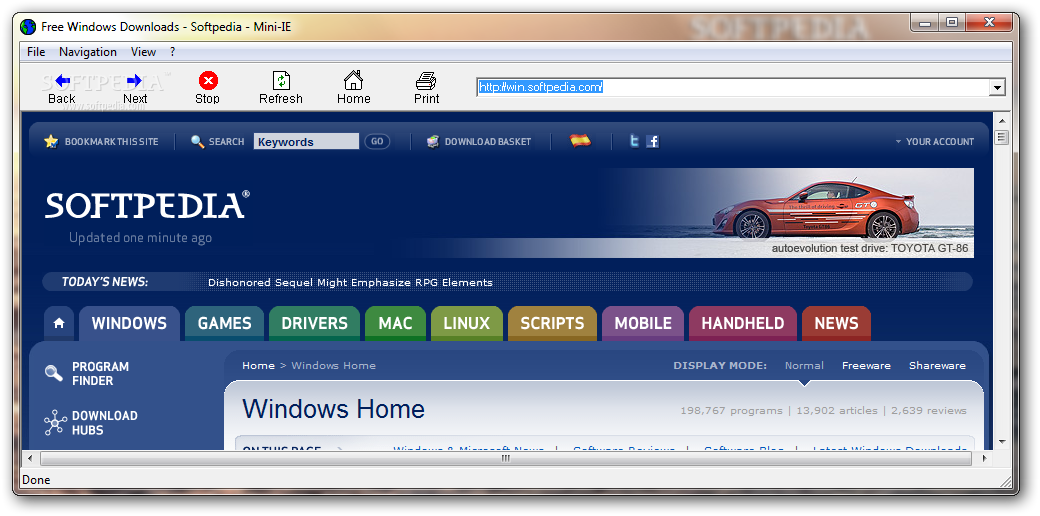1040x516 pixels.
Task: Switch to the WINDOWS tab
Action: pos(129,323)
